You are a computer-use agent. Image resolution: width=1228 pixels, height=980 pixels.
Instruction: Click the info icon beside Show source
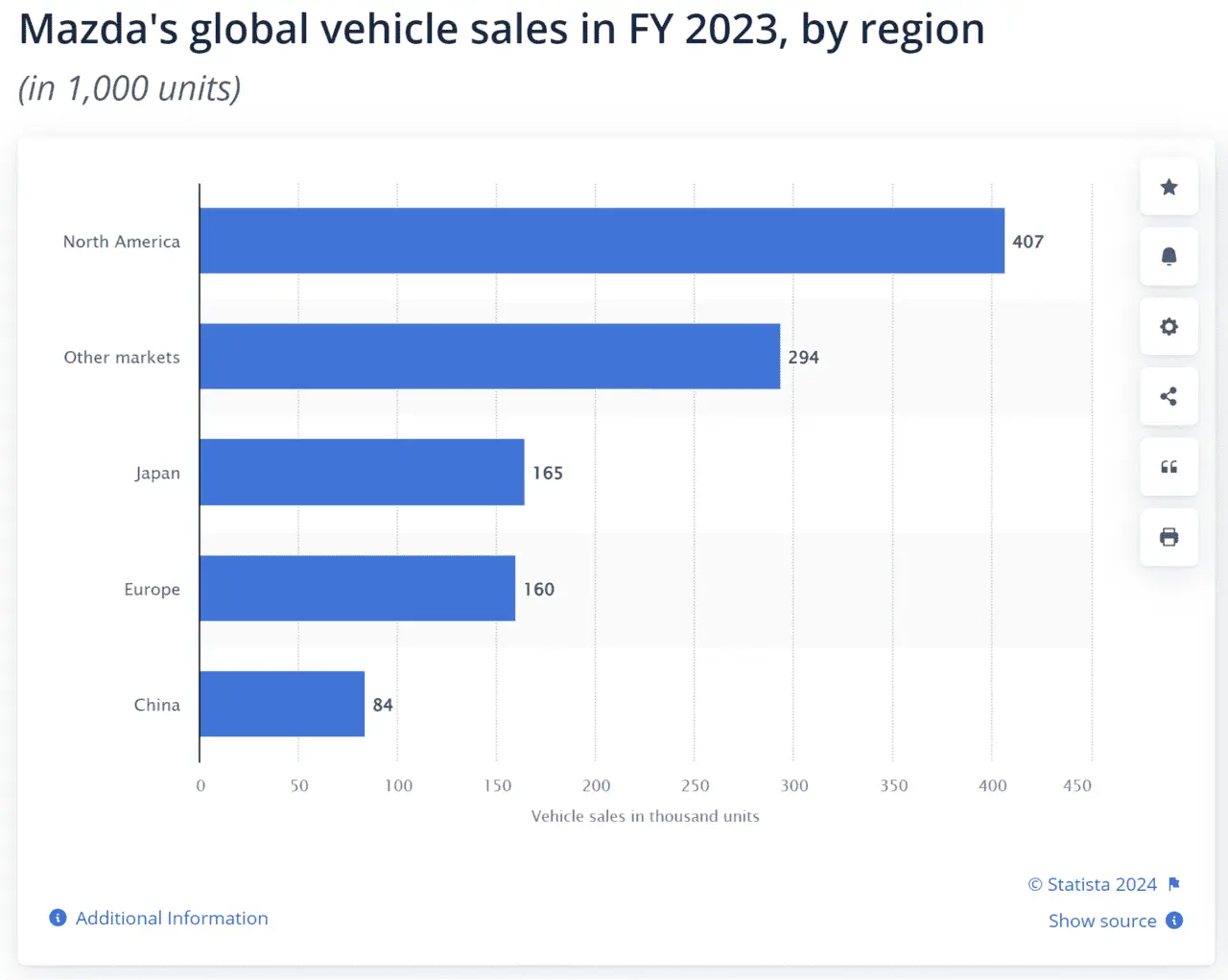pos(1174,921)
